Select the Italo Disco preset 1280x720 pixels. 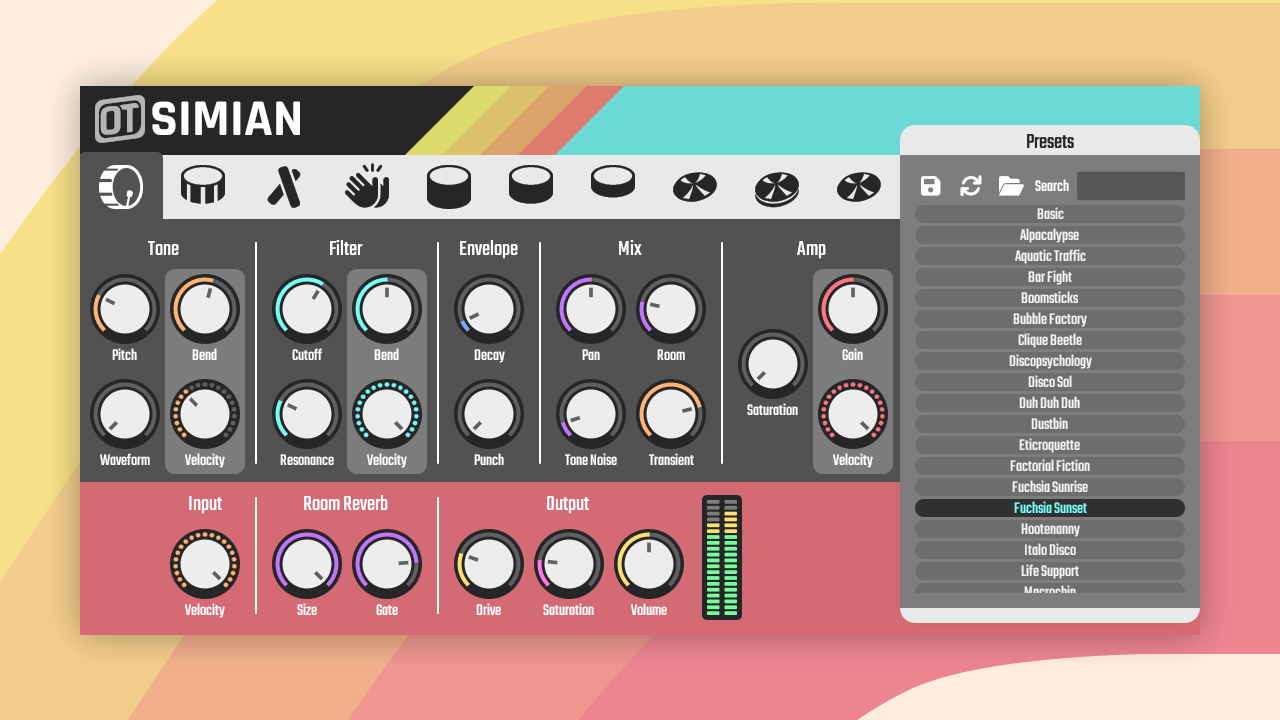click(1048, 549)
